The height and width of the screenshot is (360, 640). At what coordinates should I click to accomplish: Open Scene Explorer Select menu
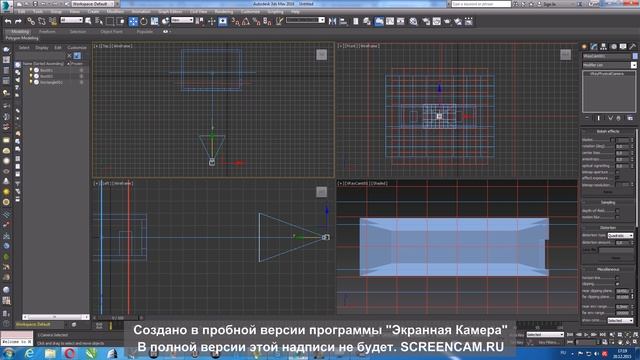click(x=24, y=48)
